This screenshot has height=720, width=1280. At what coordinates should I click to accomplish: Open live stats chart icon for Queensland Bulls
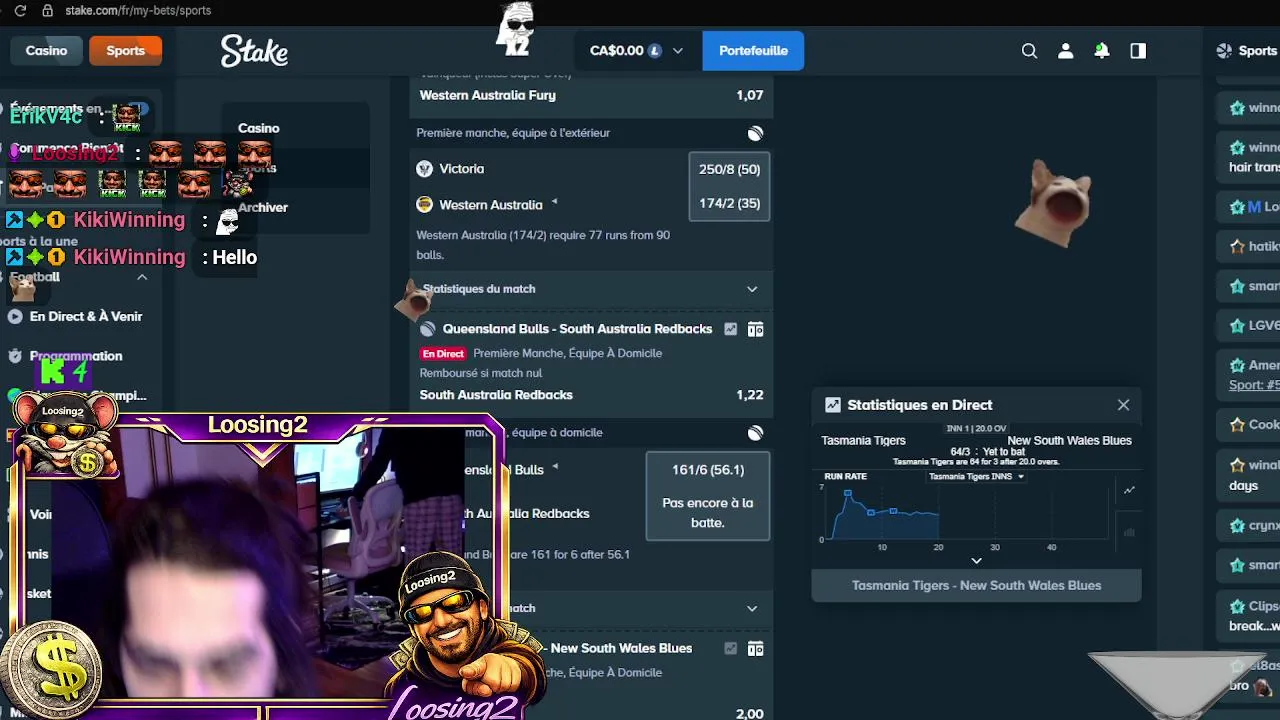(x=731, y=329)
